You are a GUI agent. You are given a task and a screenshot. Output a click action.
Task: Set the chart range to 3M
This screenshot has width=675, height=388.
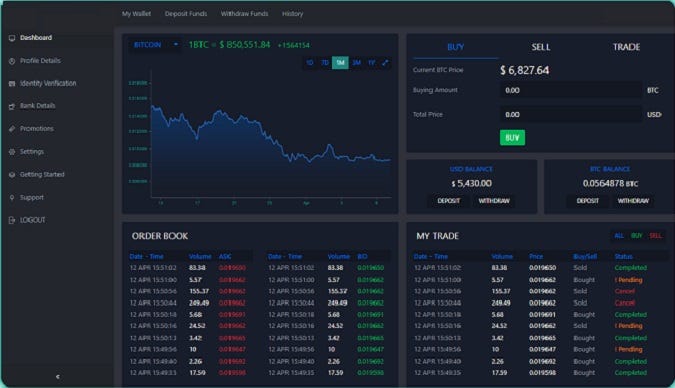pyautogui.click(x=356, y=63)
